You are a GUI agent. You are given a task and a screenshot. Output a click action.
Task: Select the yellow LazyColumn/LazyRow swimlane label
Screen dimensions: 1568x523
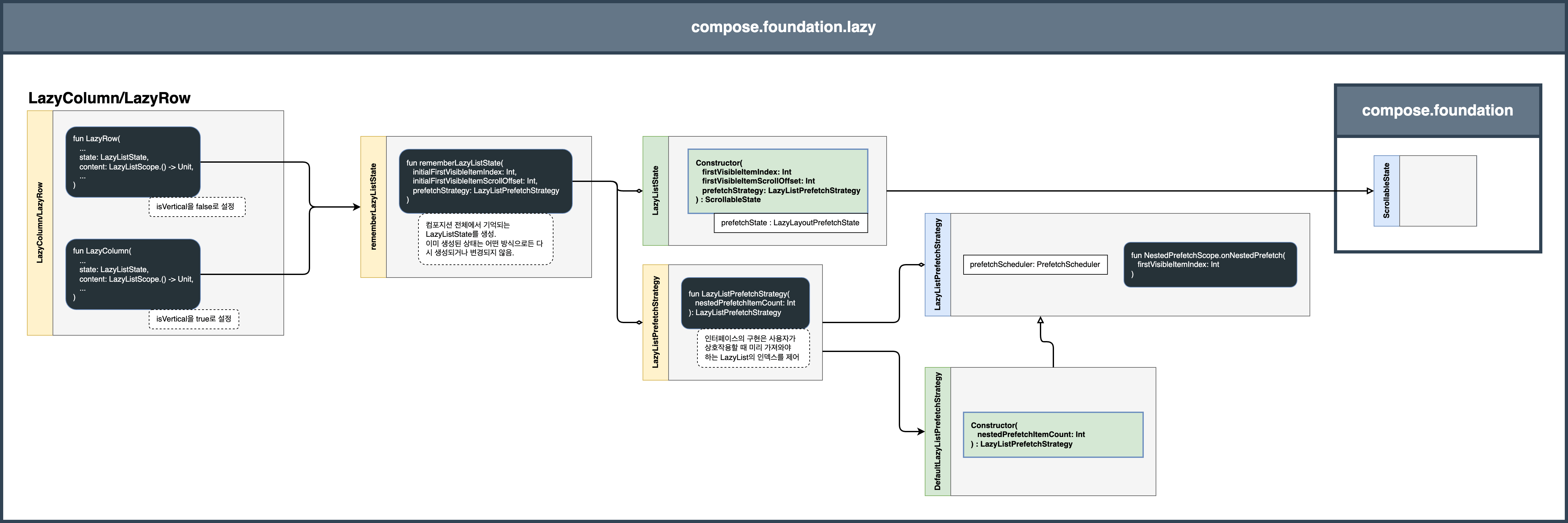point(39,223)
